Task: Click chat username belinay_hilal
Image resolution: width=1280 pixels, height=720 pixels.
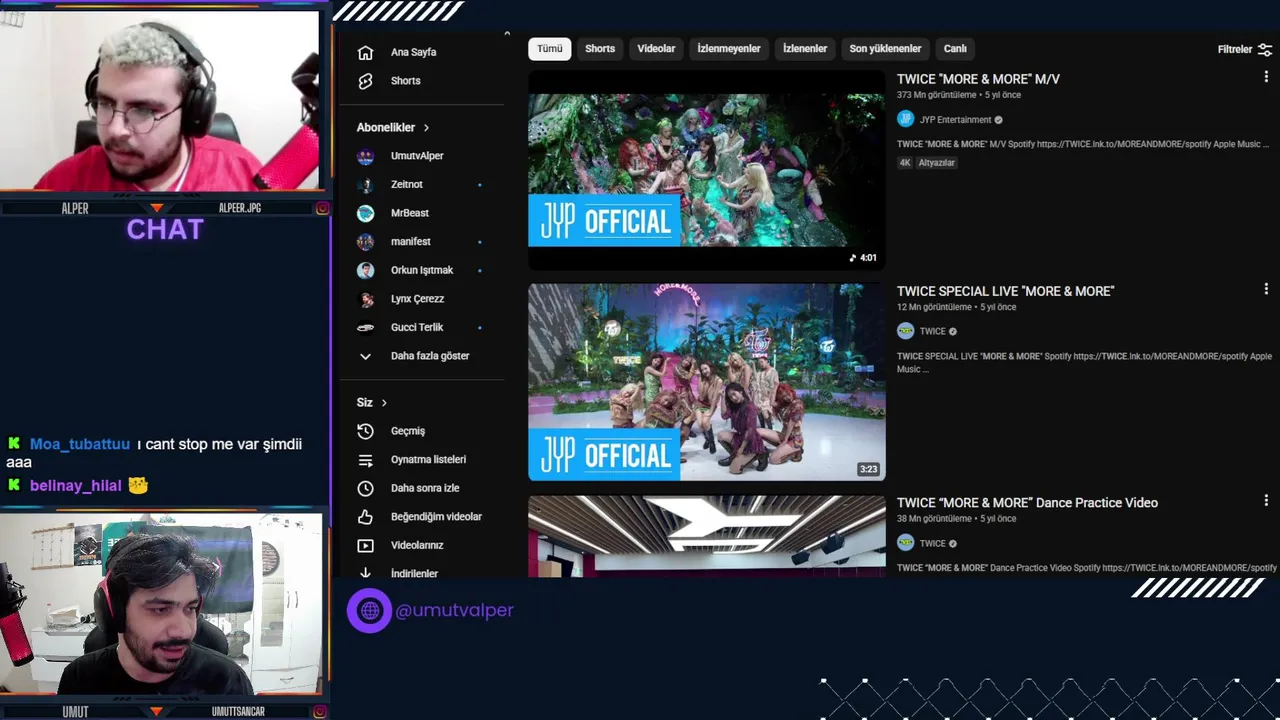Action: coord(76,486)
